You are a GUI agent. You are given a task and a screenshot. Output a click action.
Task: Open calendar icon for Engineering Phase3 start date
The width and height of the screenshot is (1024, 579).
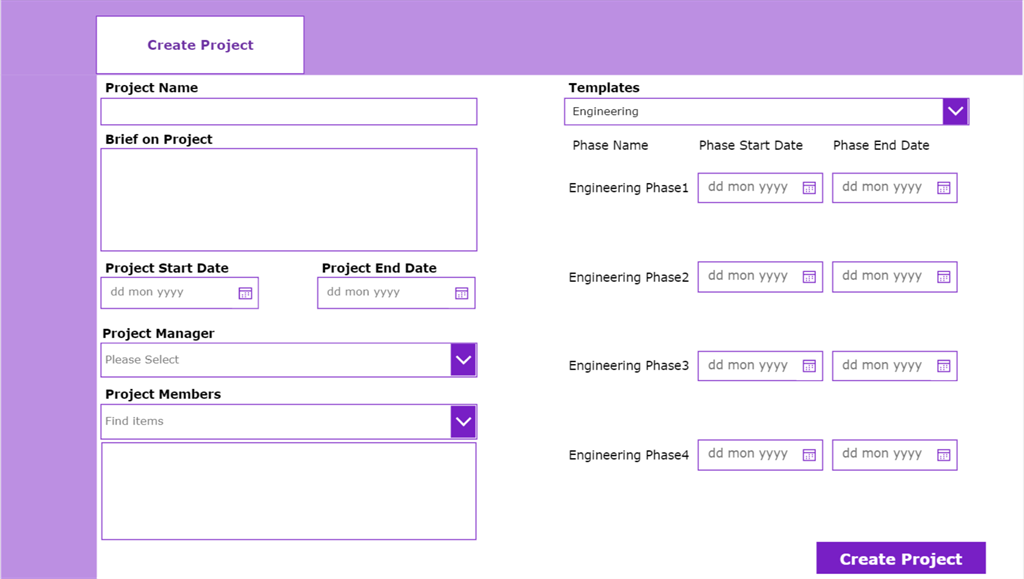(x=808, y=366)
